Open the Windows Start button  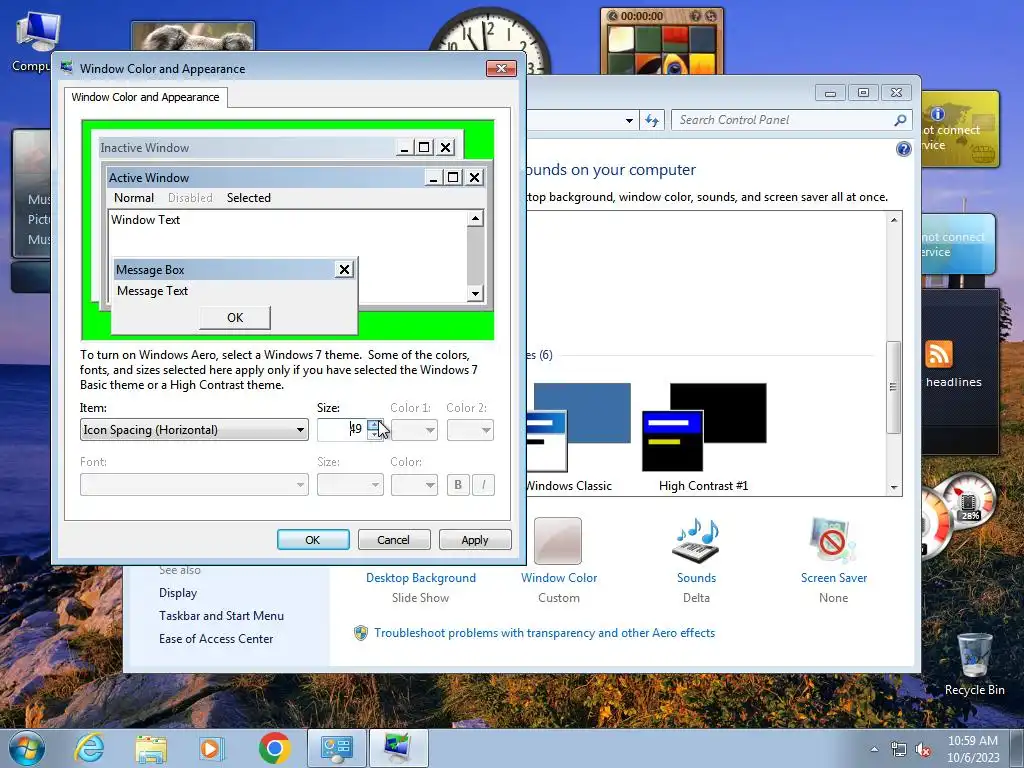tap(27, 748)
